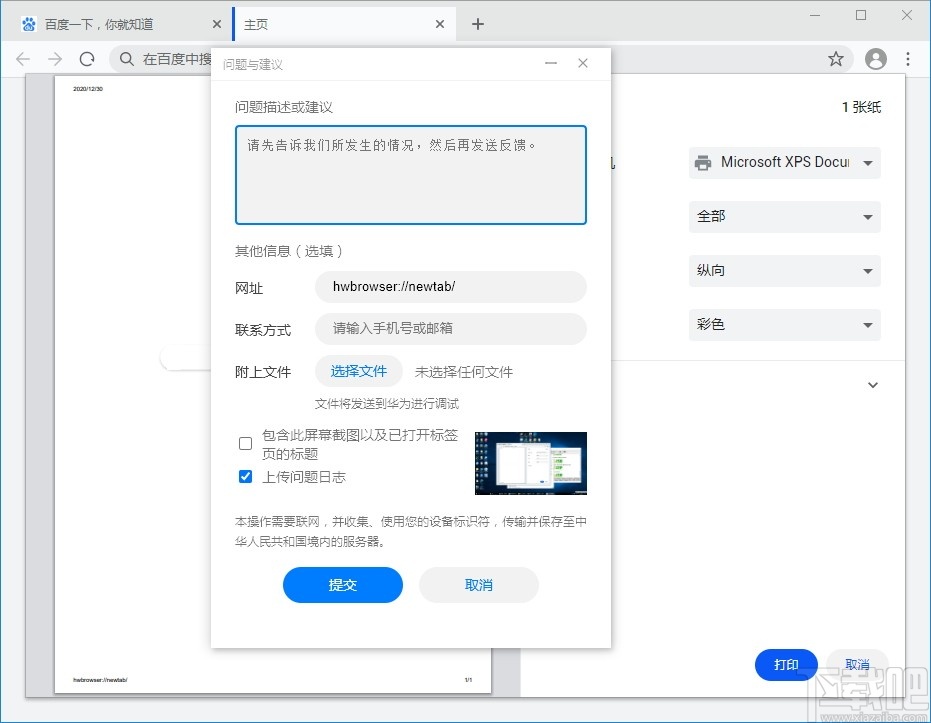Screen dimensions: 931x723
Task: Click the 提交 submit button
Action: (343, 585)
